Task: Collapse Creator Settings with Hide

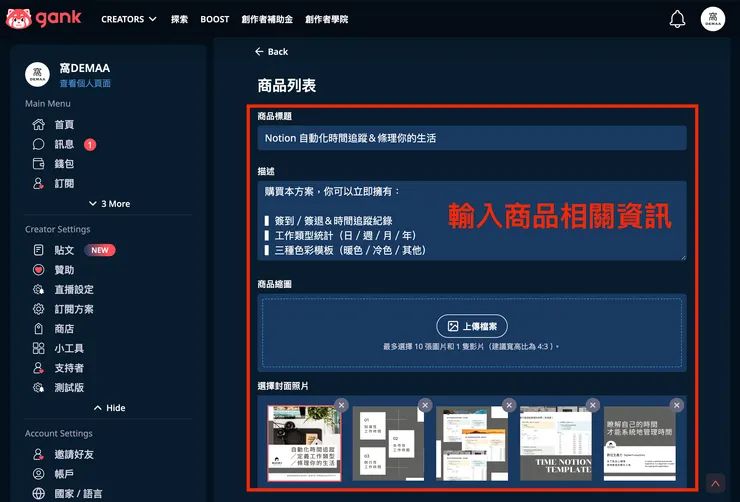Action: tap(109, 408)
